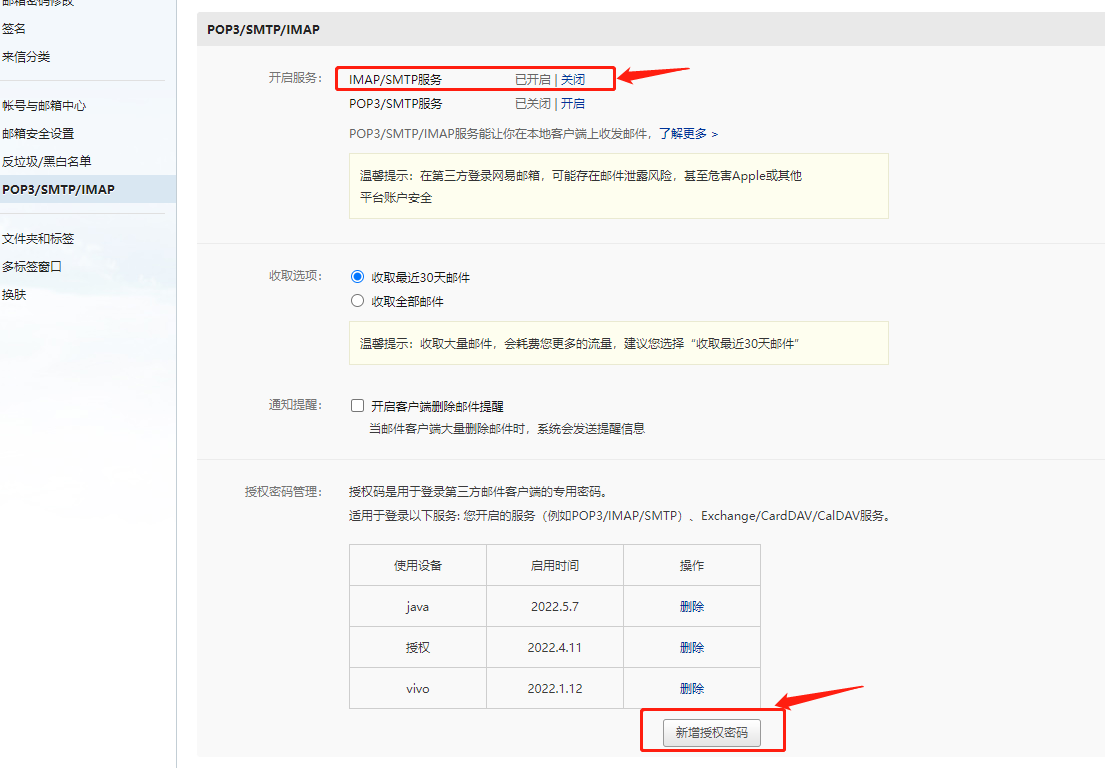Click 新增授权密码 button
The image size is (1105, 768).
(x=712, y=733)
